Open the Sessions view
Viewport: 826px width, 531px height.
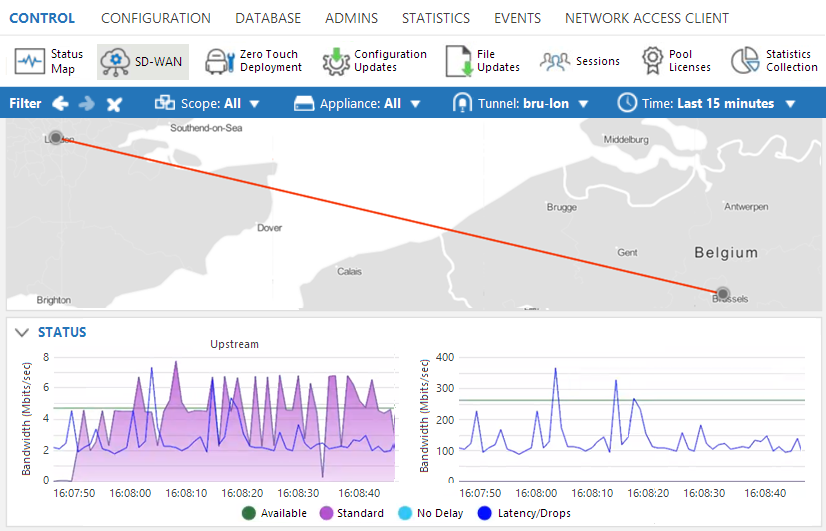(580, 61)
